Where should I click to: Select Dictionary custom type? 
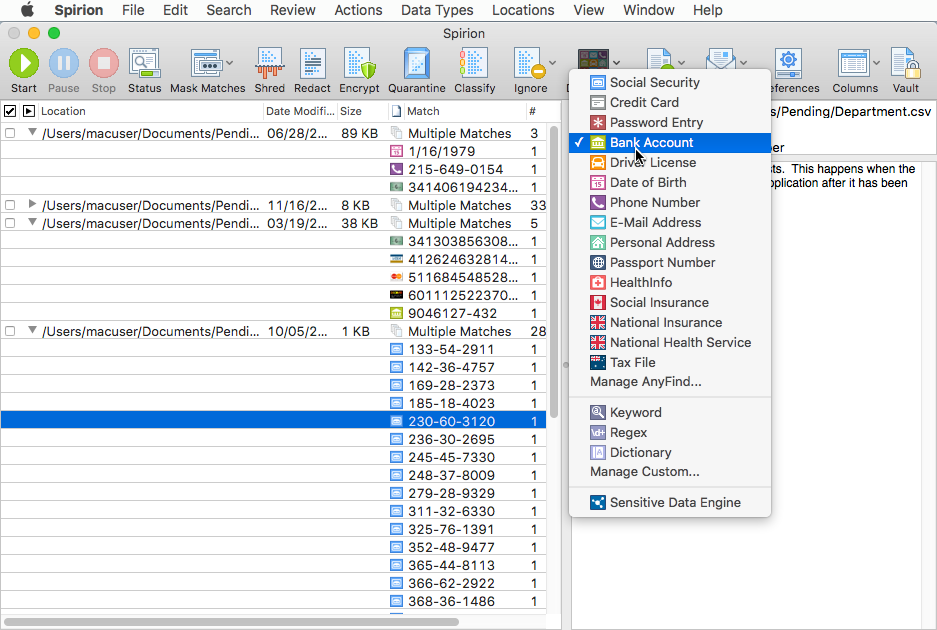point(670,452)
